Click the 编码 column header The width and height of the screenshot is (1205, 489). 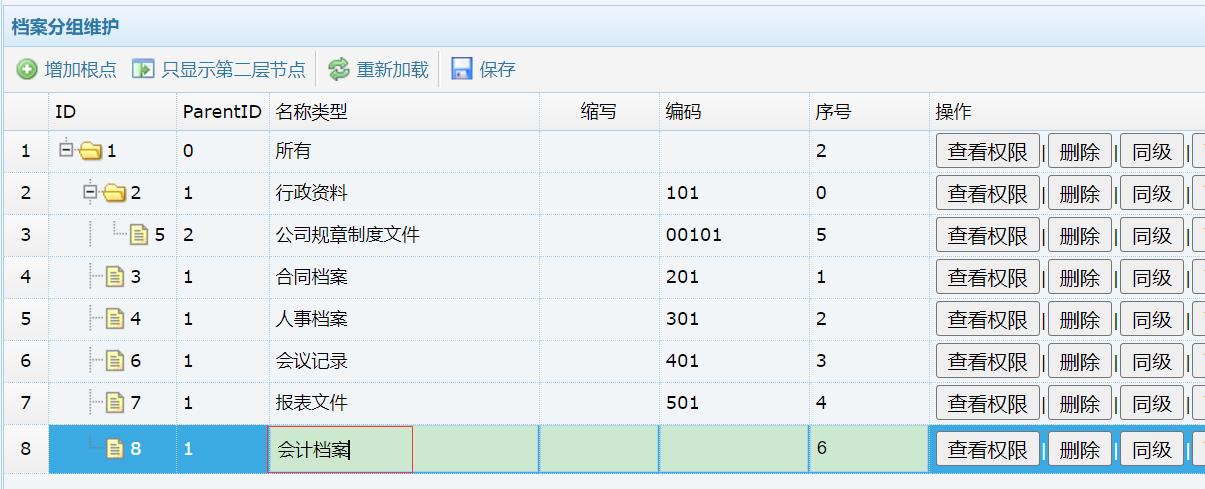(683, 112)
